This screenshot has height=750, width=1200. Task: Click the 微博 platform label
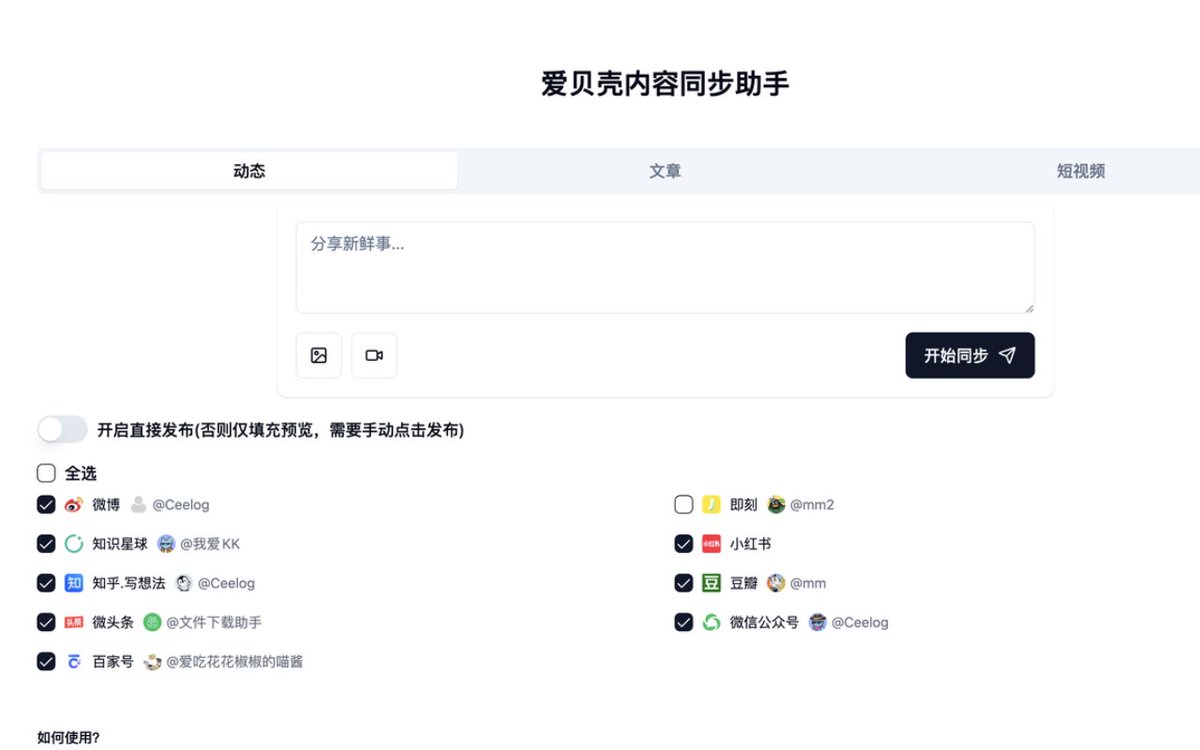(x=106, y=505)
